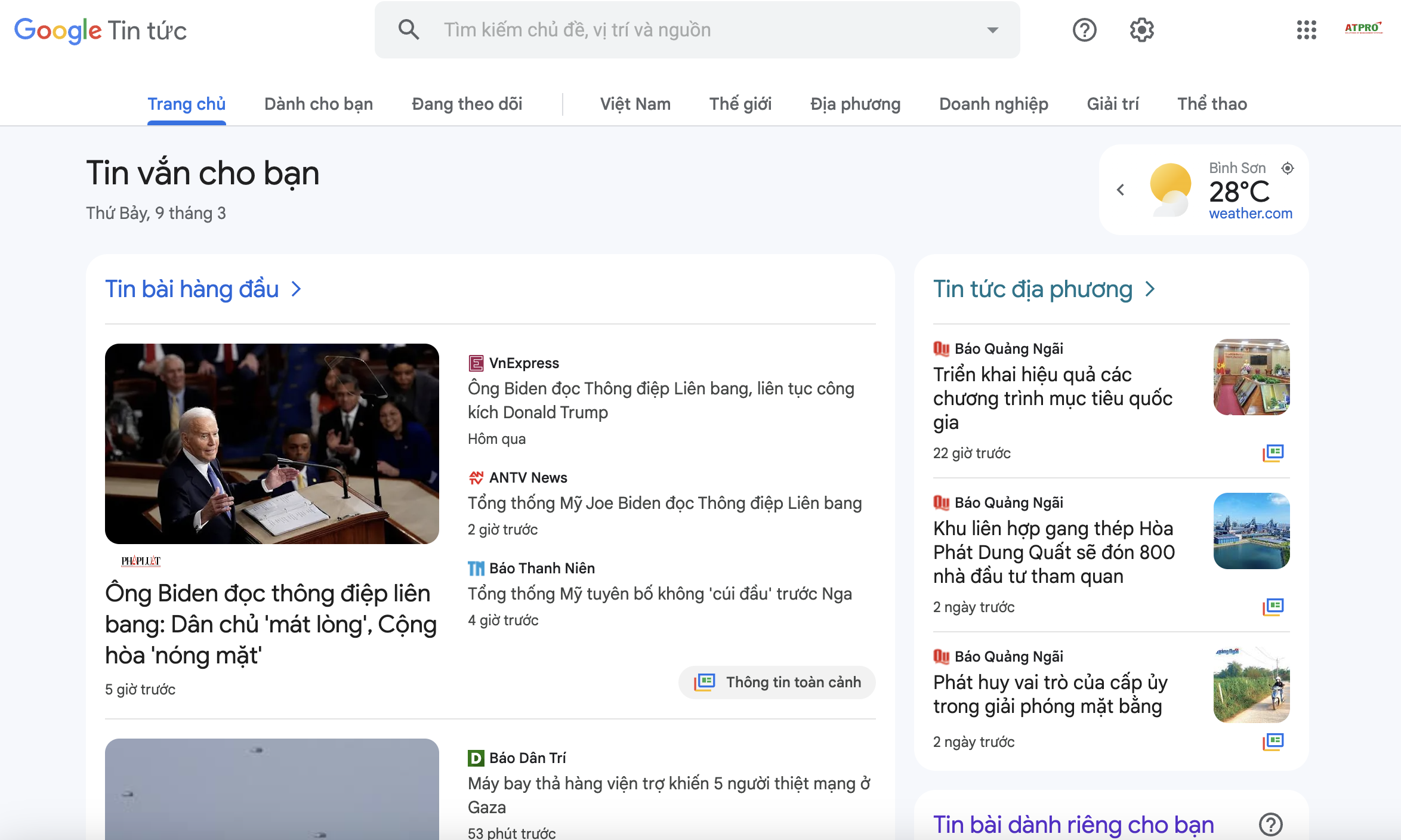Expand search options dropdown arrow
Viewport: 1401px width, 840px height.
click(x=992, y=30)
